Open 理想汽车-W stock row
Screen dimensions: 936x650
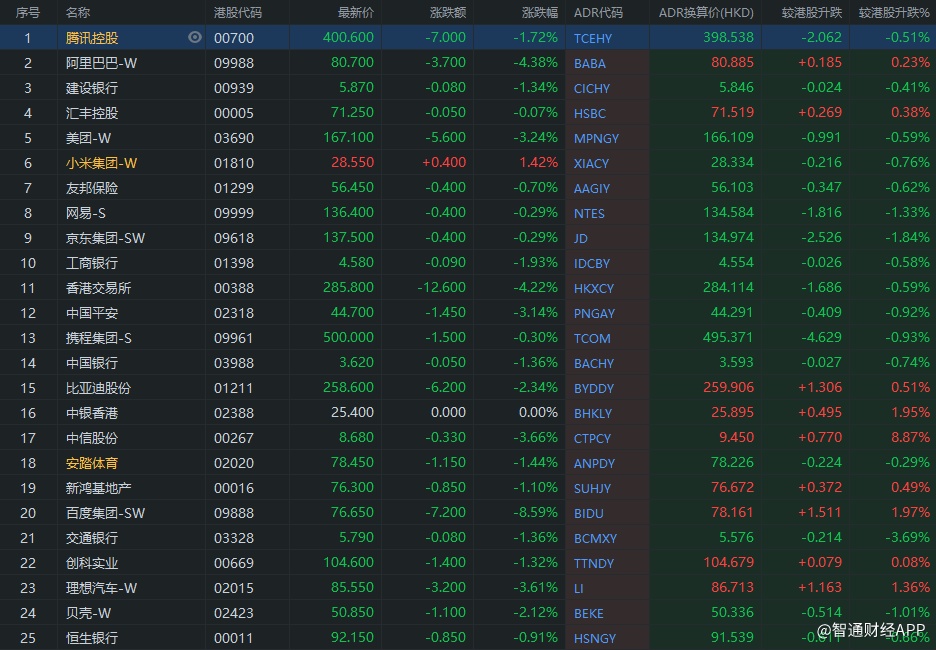[101, 588]
